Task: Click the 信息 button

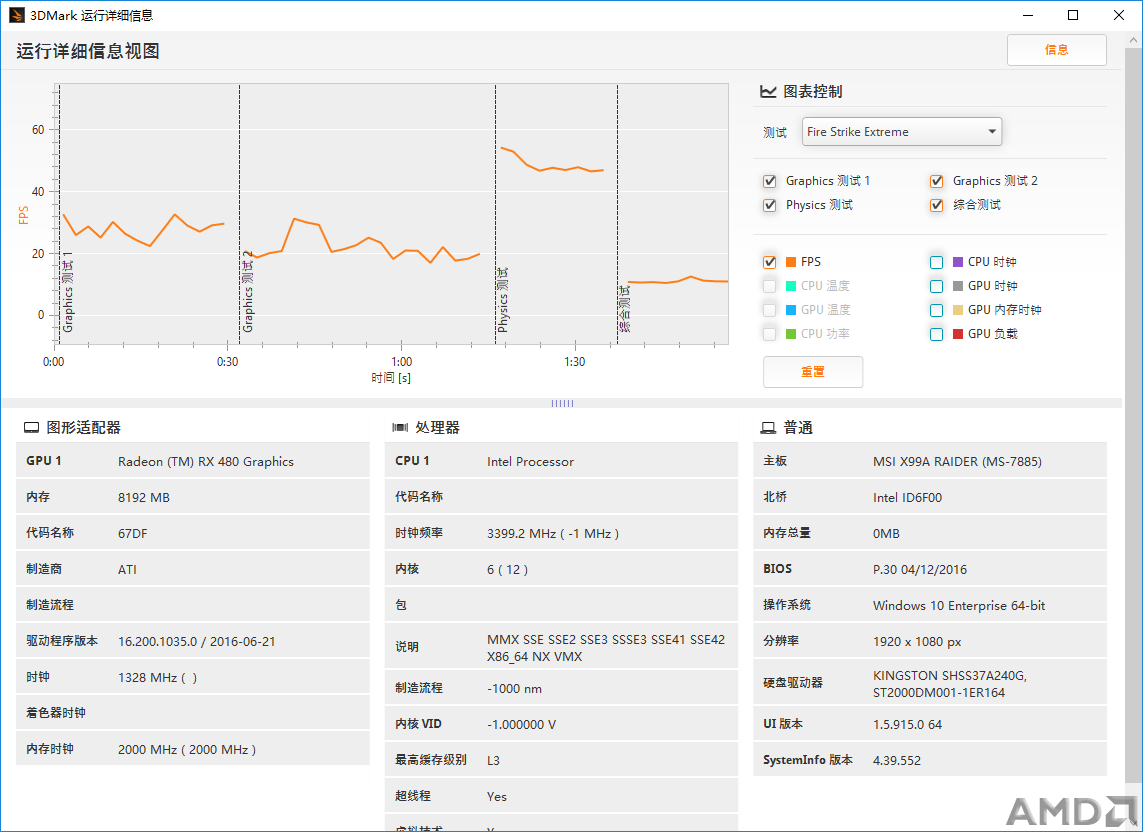Action: (x=1056, y=50)
